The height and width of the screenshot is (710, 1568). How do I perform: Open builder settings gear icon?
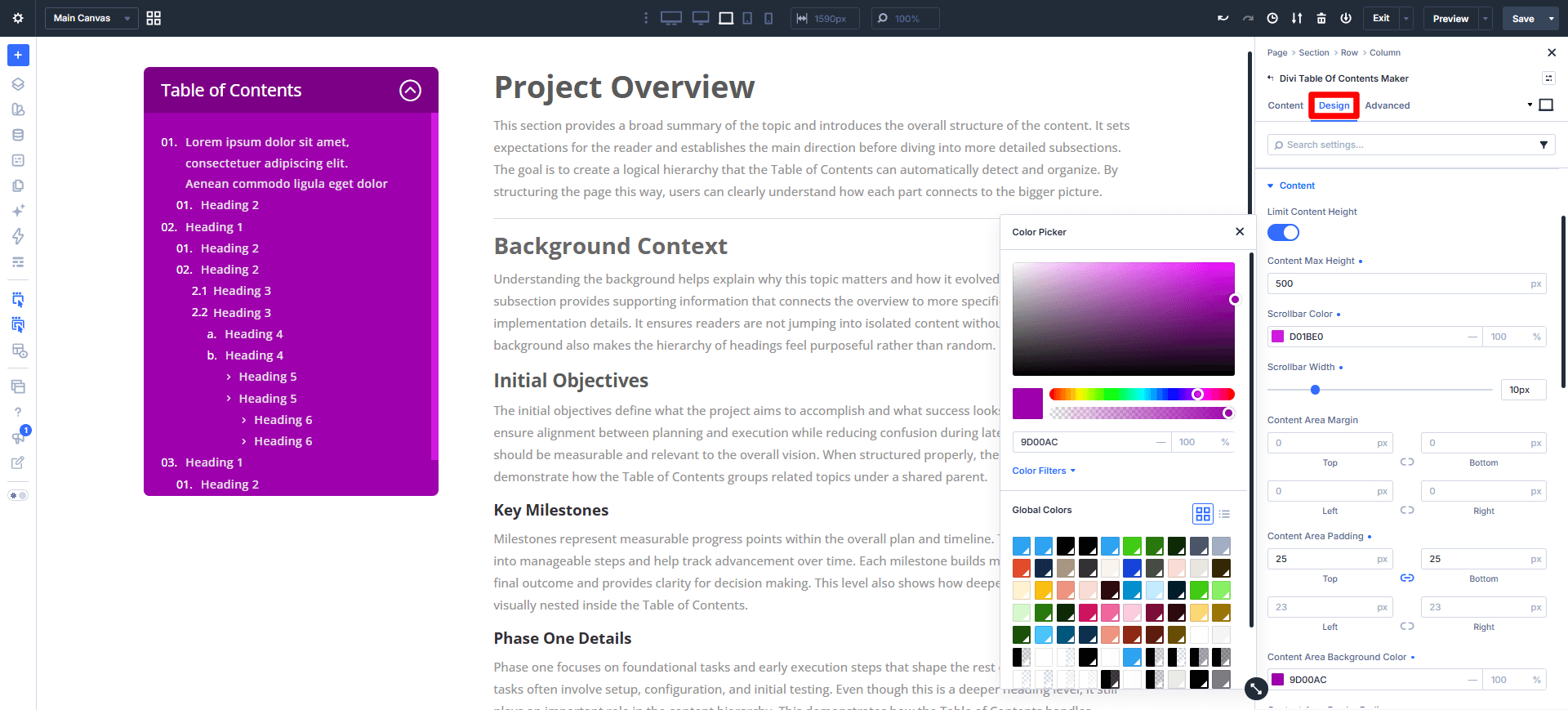pyautogui.click(x=18, y=18)
